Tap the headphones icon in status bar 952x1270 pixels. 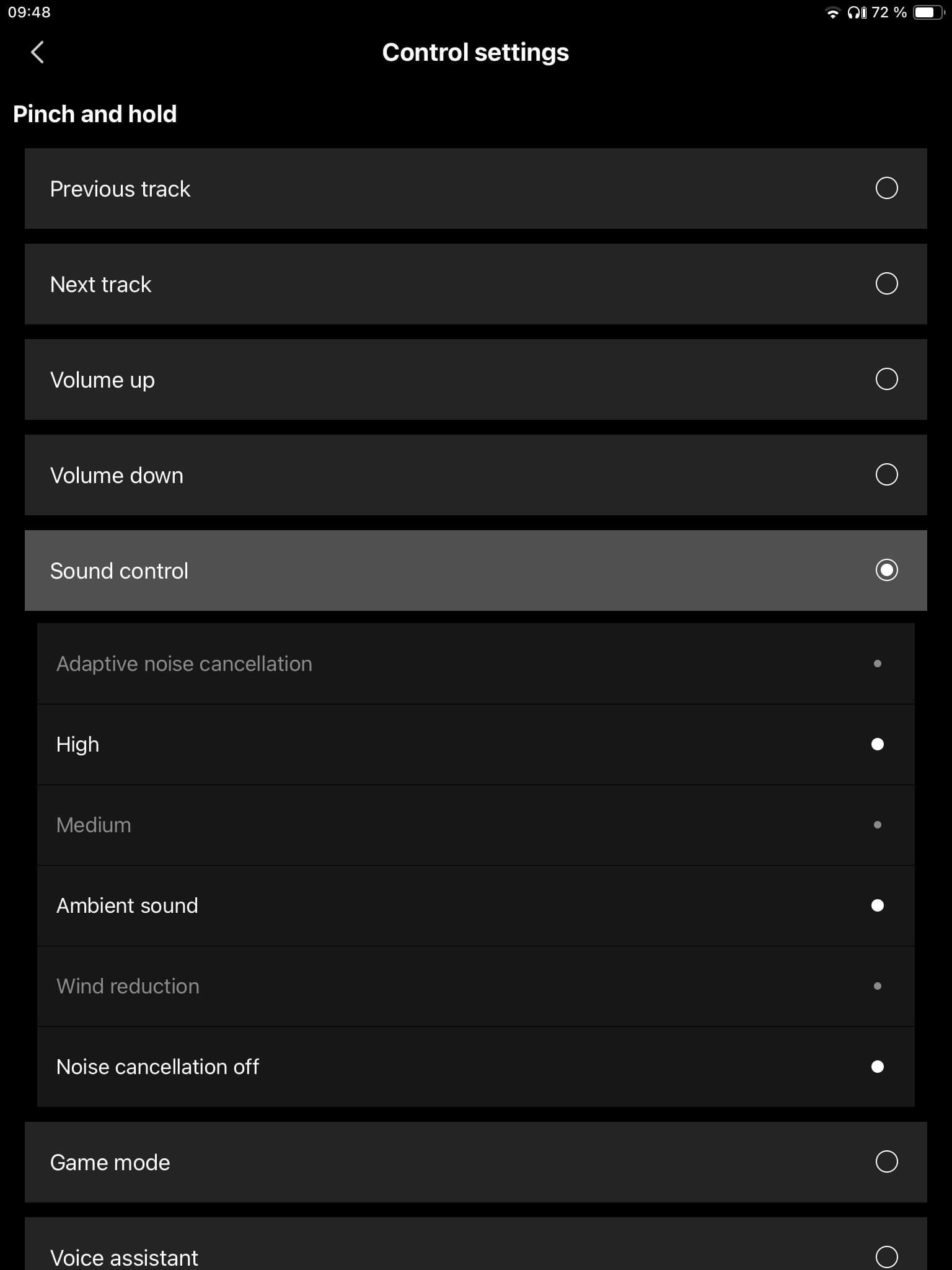(857, 12)
